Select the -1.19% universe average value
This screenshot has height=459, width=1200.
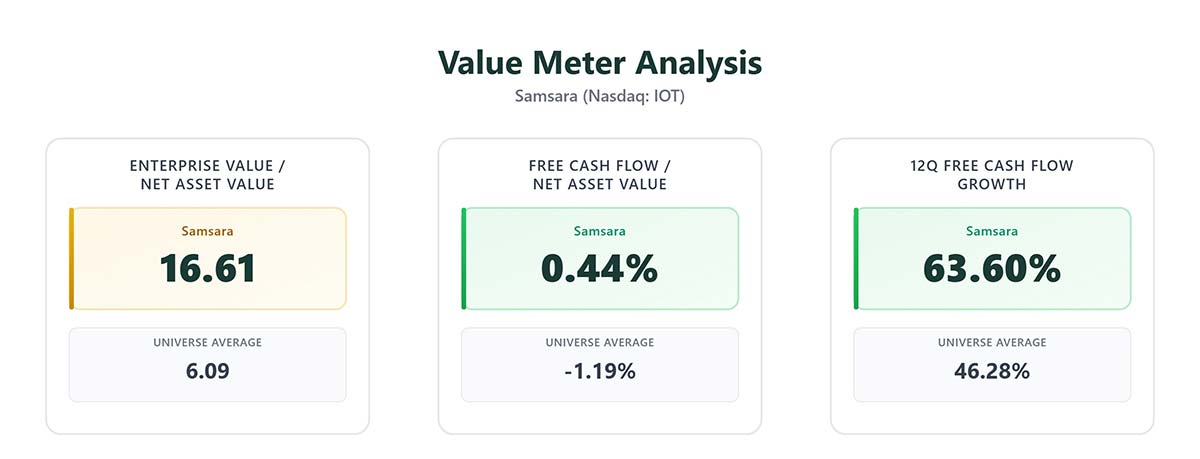tap(600, 372)
